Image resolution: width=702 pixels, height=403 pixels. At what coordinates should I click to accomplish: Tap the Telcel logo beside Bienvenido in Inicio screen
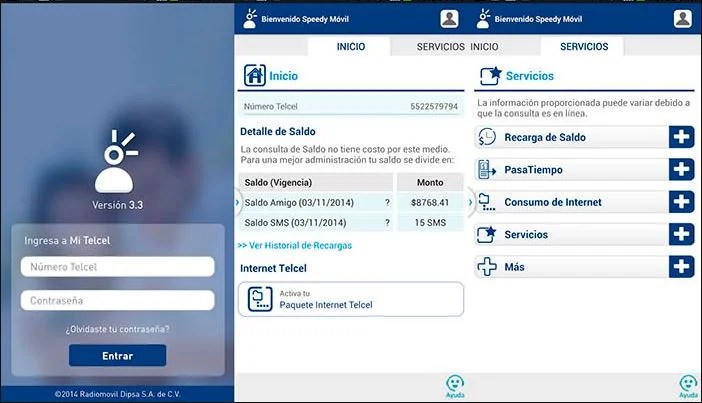250,19
